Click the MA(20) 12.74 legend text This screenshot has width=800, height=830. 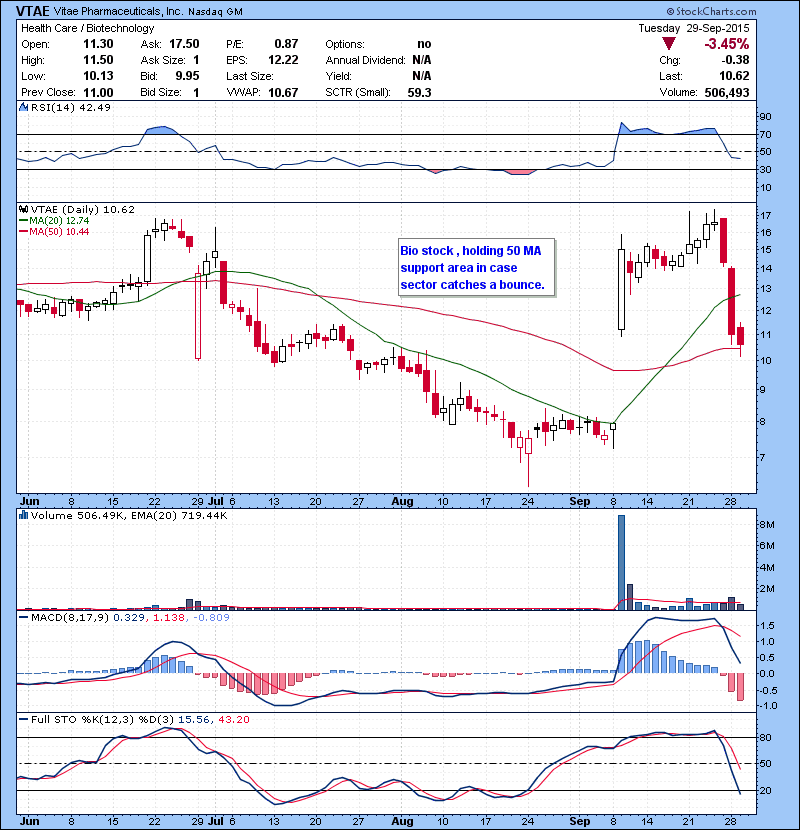coord(59,221)
